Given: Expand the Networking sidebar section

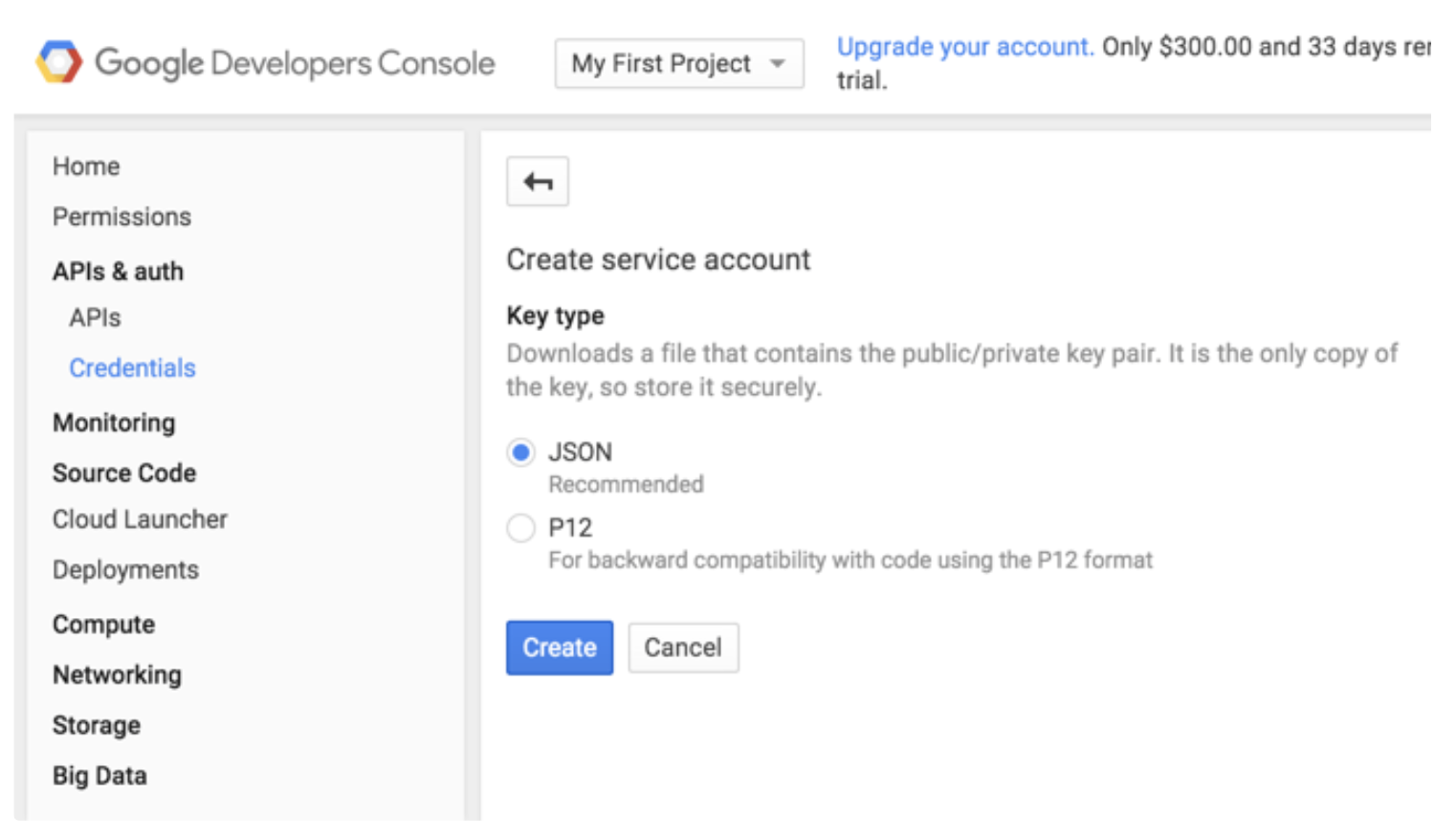Looking at the screenshot, I should pyautogui.click(x=117, y=675).
